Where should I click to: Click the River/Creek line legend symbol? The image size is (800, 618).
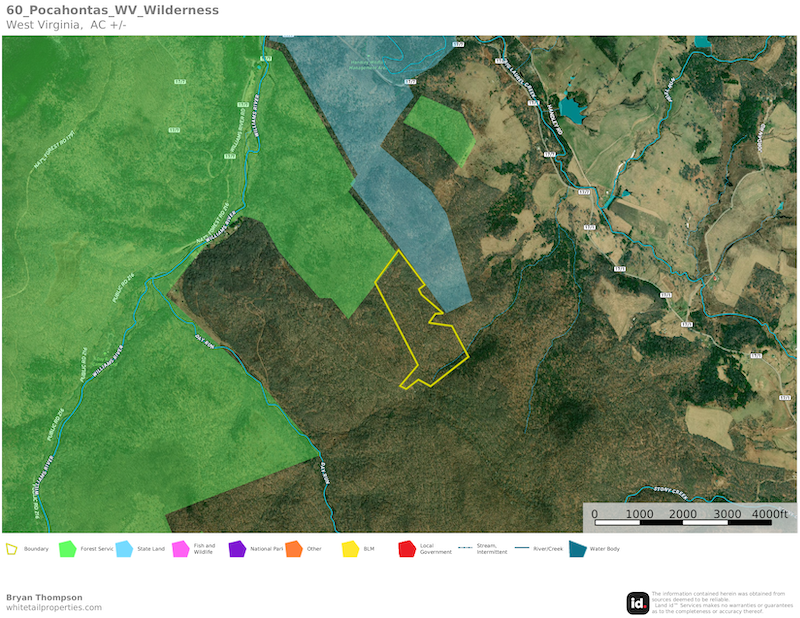pos(521,549)
